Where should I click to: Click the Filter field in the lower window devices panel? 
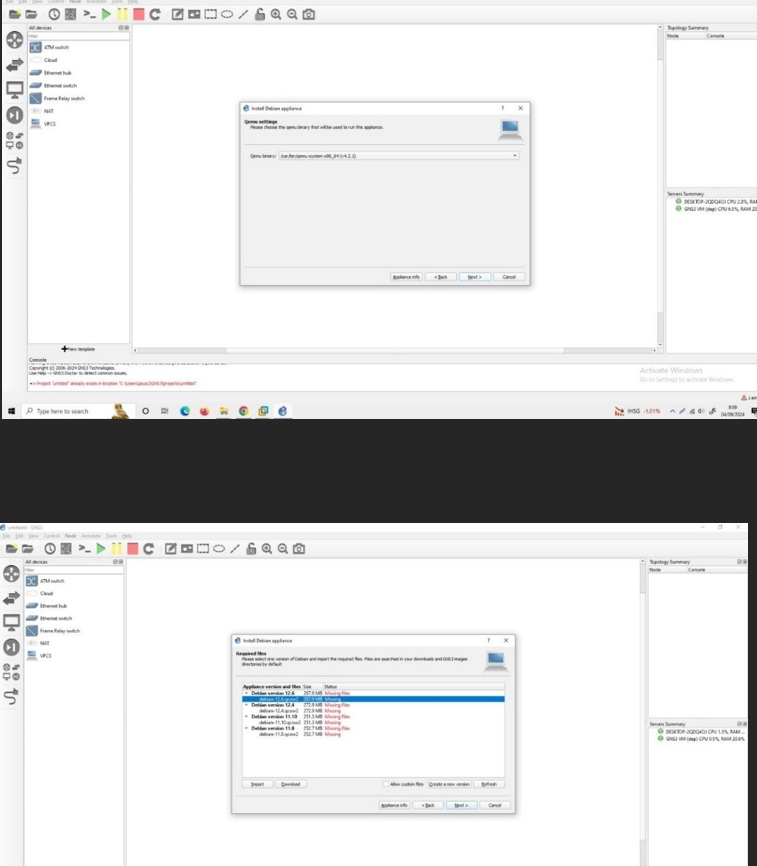(73, 569)
